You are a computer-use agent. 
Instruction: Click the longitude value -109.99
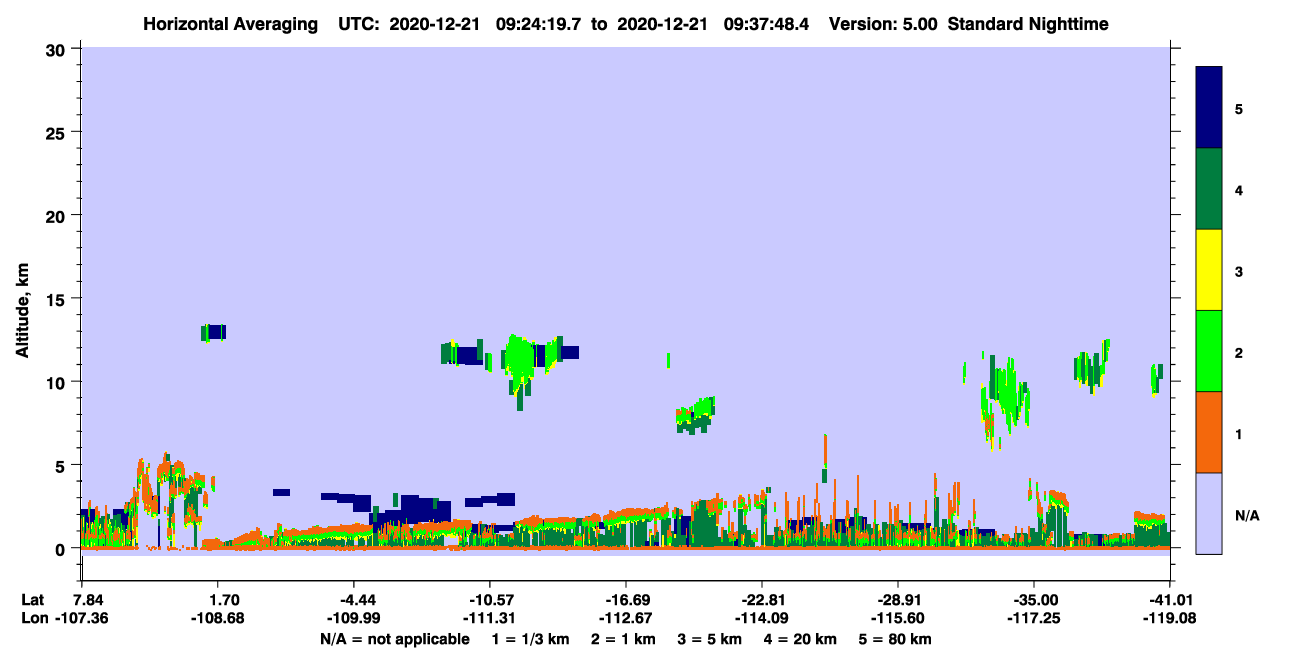(x=353, y=618)
